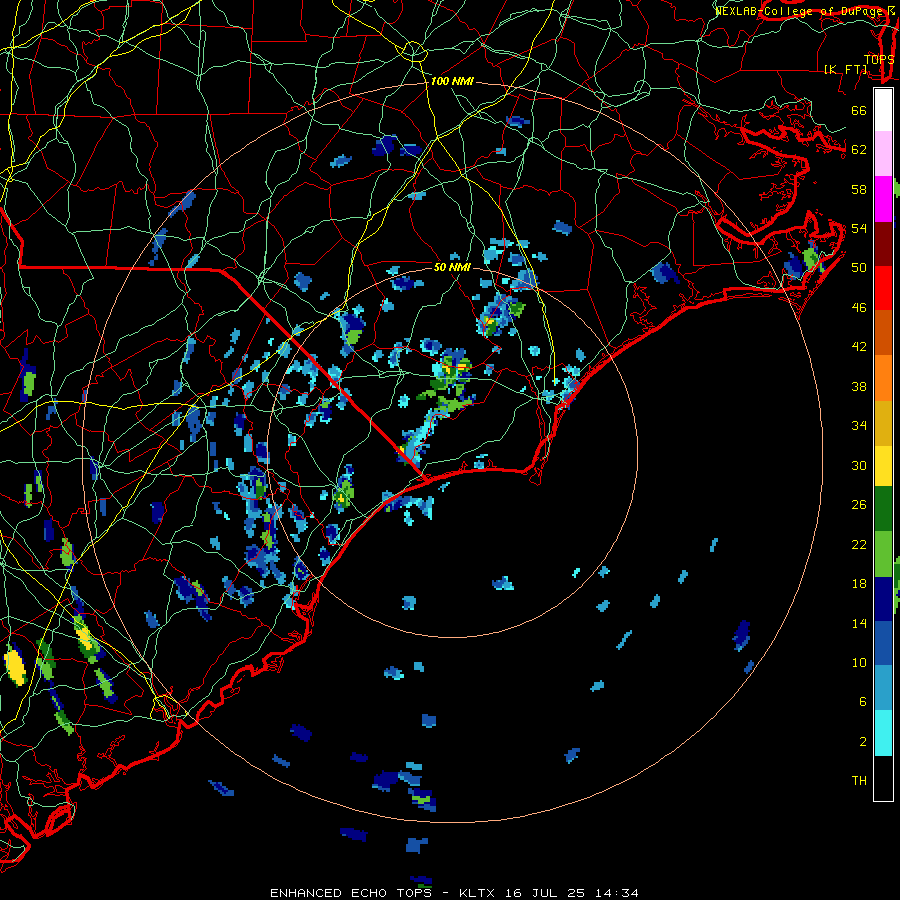900x900 pixels.
Task: Click the yellow 34 kft legend swatch
Action: pos(883,466)
